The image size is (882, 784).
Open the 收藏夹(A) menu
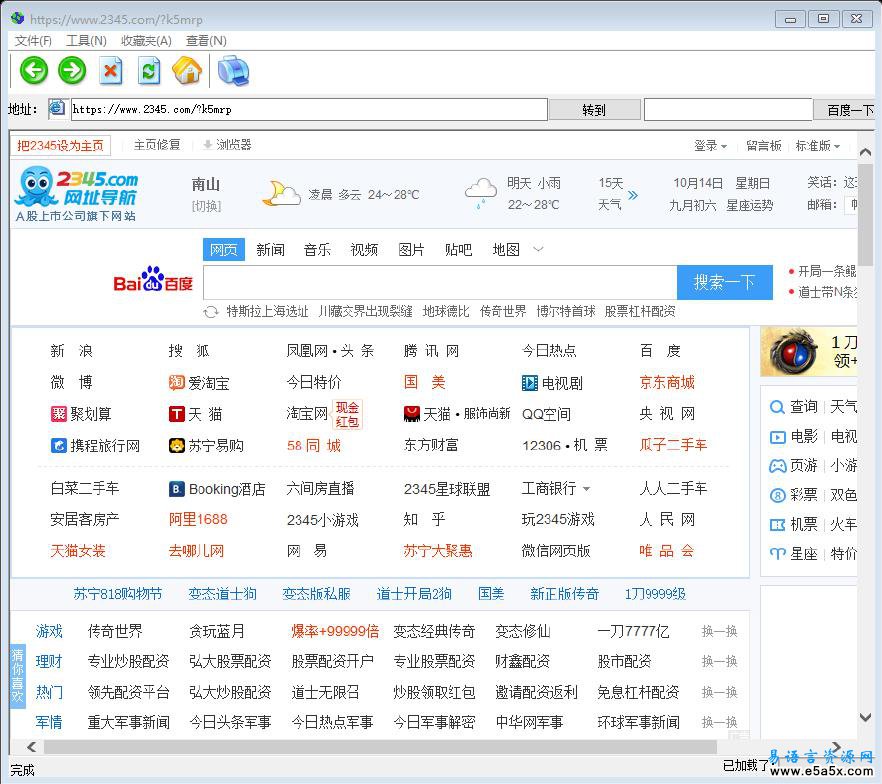coord(146,40)
